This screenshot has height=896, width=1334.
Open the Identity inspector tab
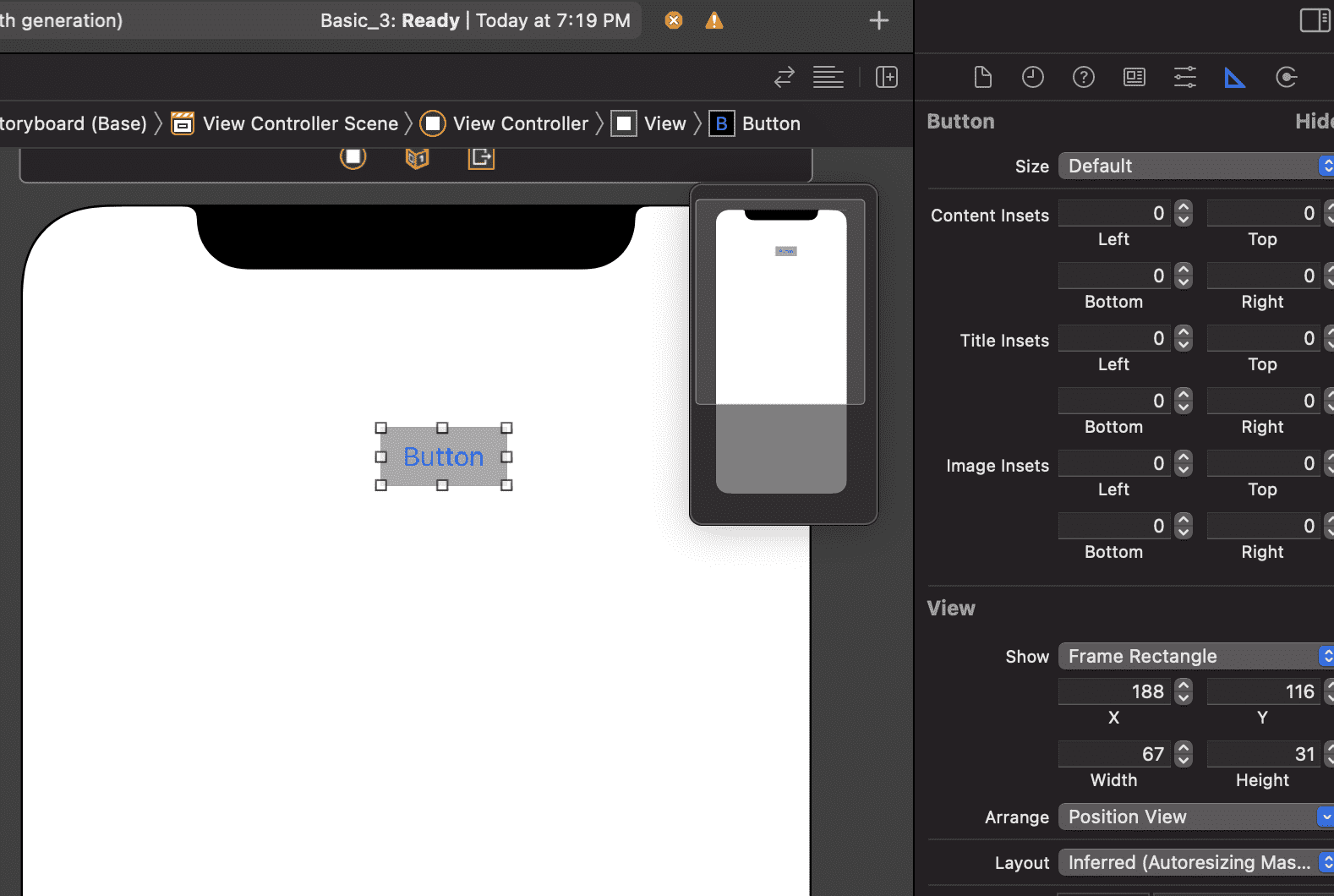[x=1134, y=78]
